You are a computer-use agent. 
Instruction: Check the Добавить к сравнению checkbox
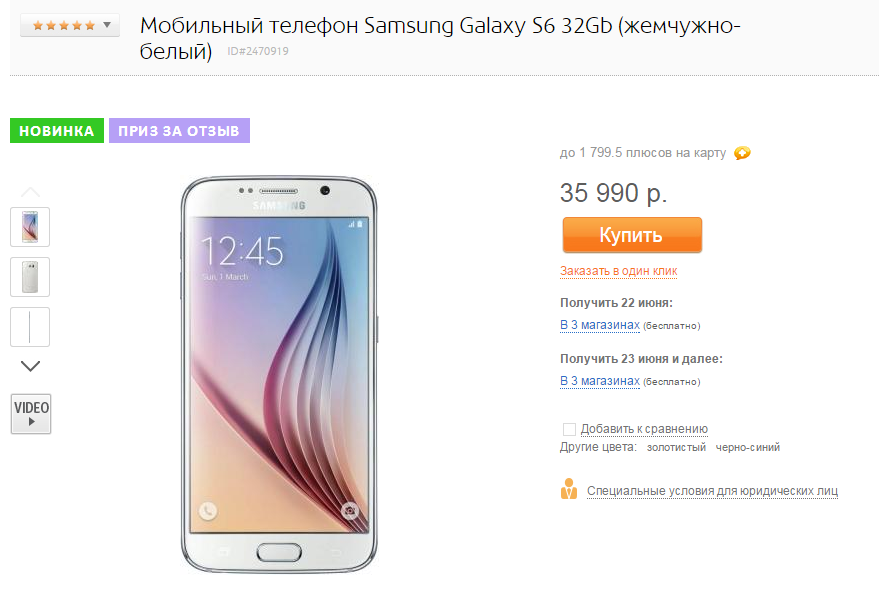click(x=569, y=429)
